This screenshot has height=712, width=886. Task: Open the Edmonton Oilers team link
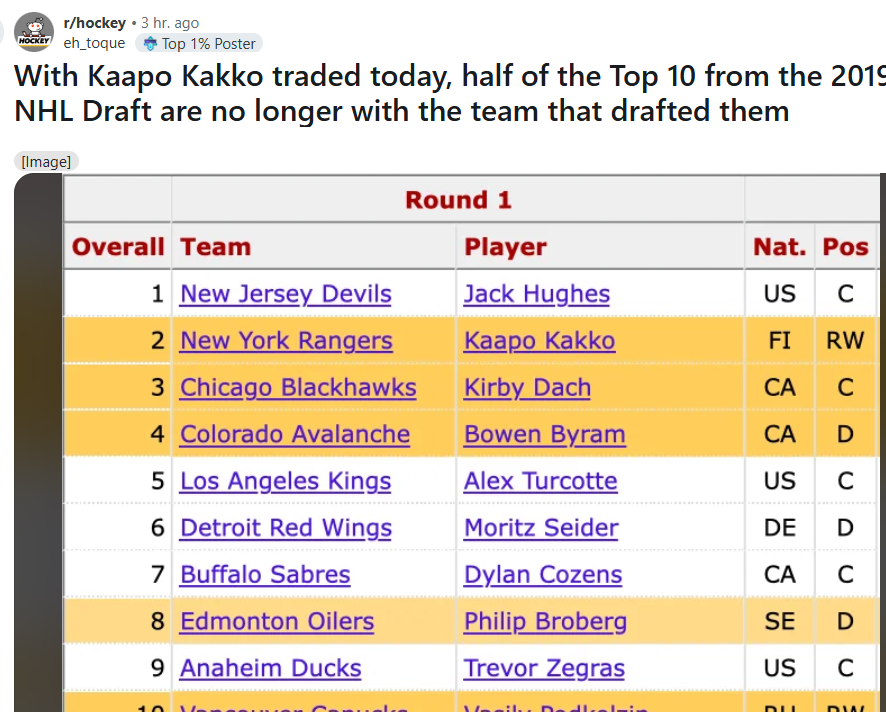click(x=277, y=621)
